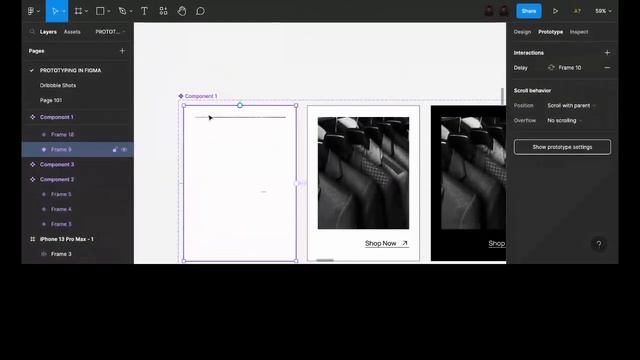640x360 pixels.
Task: Select the Frame 9 layer
Action: pyautogui.click(x=61, y=149)
